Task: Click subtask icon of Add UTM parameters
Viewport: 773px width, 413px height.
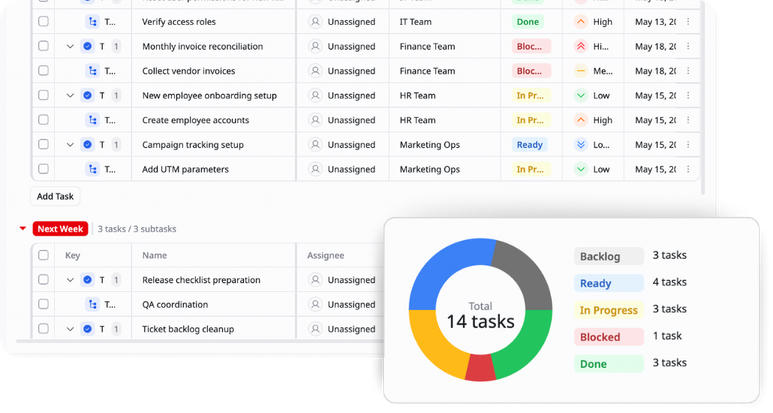Action: pyautogui.click(x=92, y=170)
